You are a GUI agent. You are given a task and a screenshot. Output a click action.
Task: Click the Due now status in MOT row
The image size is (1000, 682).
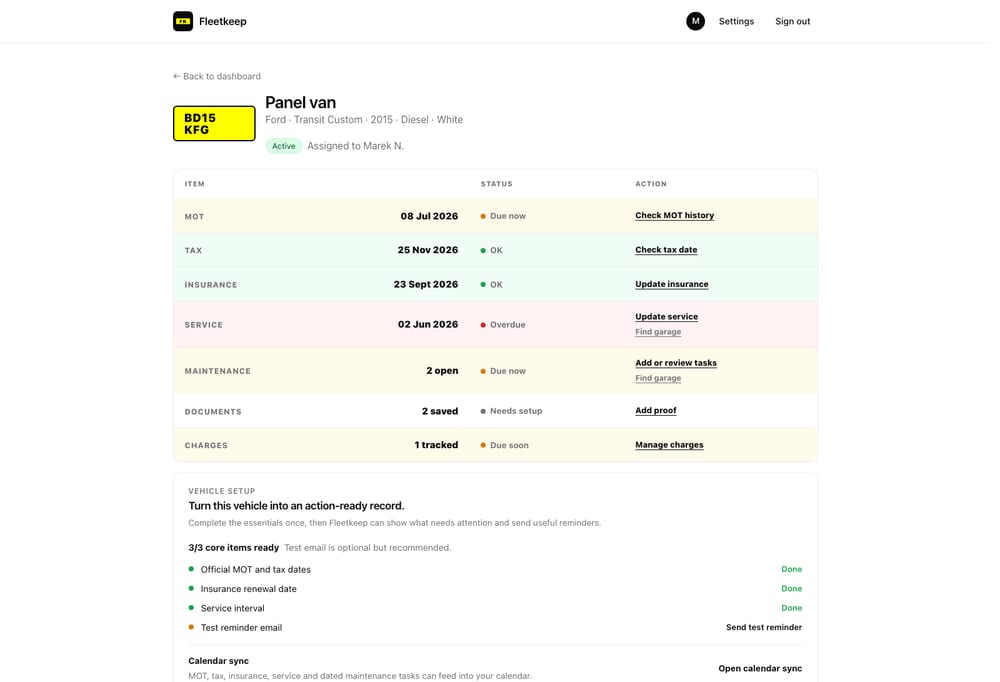(503, 216)
